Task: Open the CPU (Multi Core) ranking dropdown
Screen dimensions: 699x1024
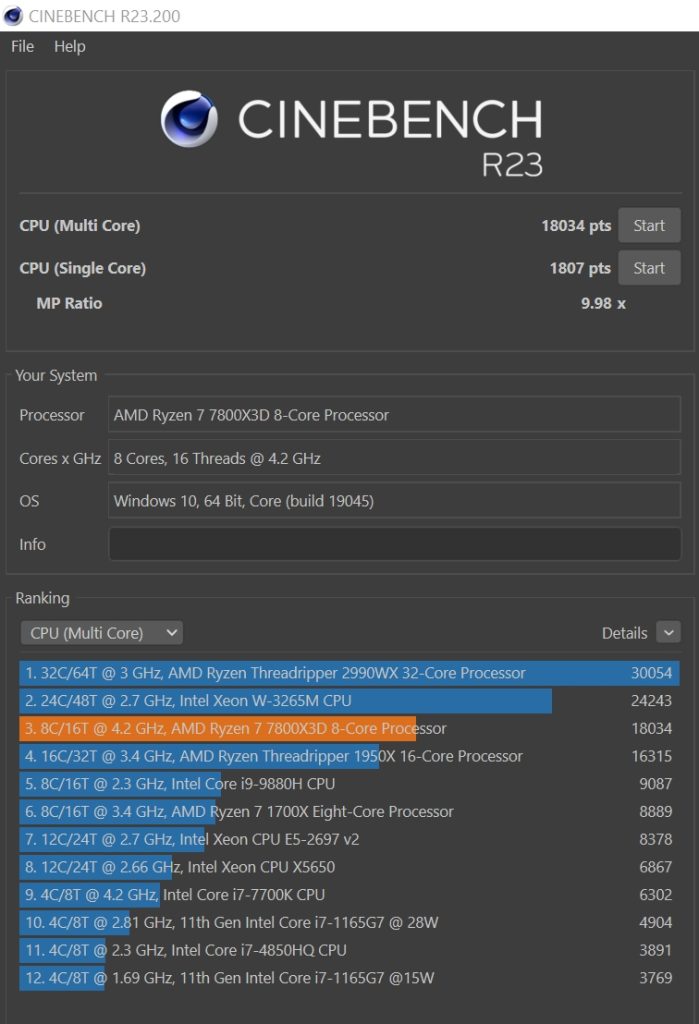Action: (102, 633)
